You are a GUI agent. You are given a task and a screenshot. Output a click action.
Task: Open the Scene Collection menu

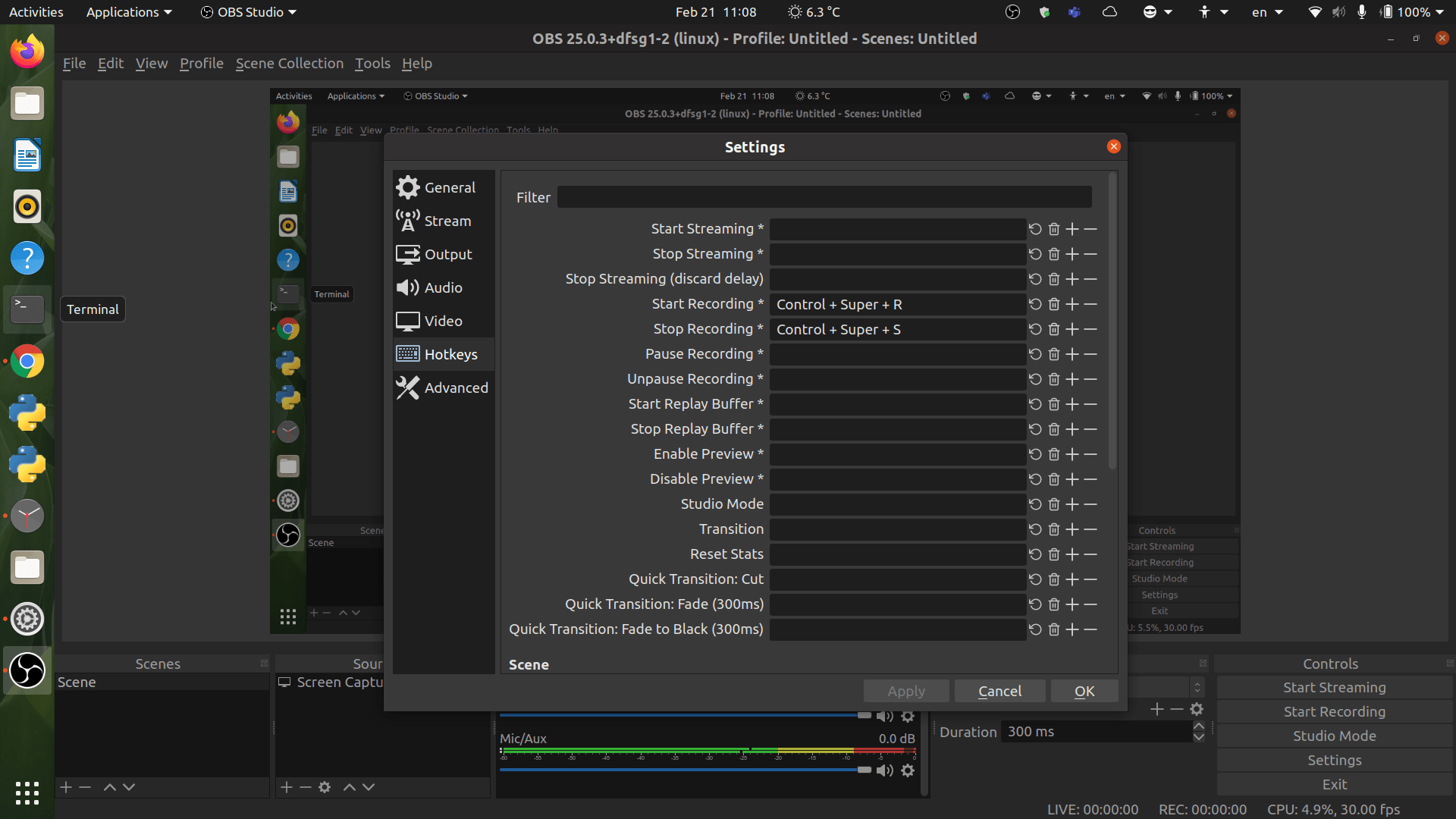click(290, 64)
